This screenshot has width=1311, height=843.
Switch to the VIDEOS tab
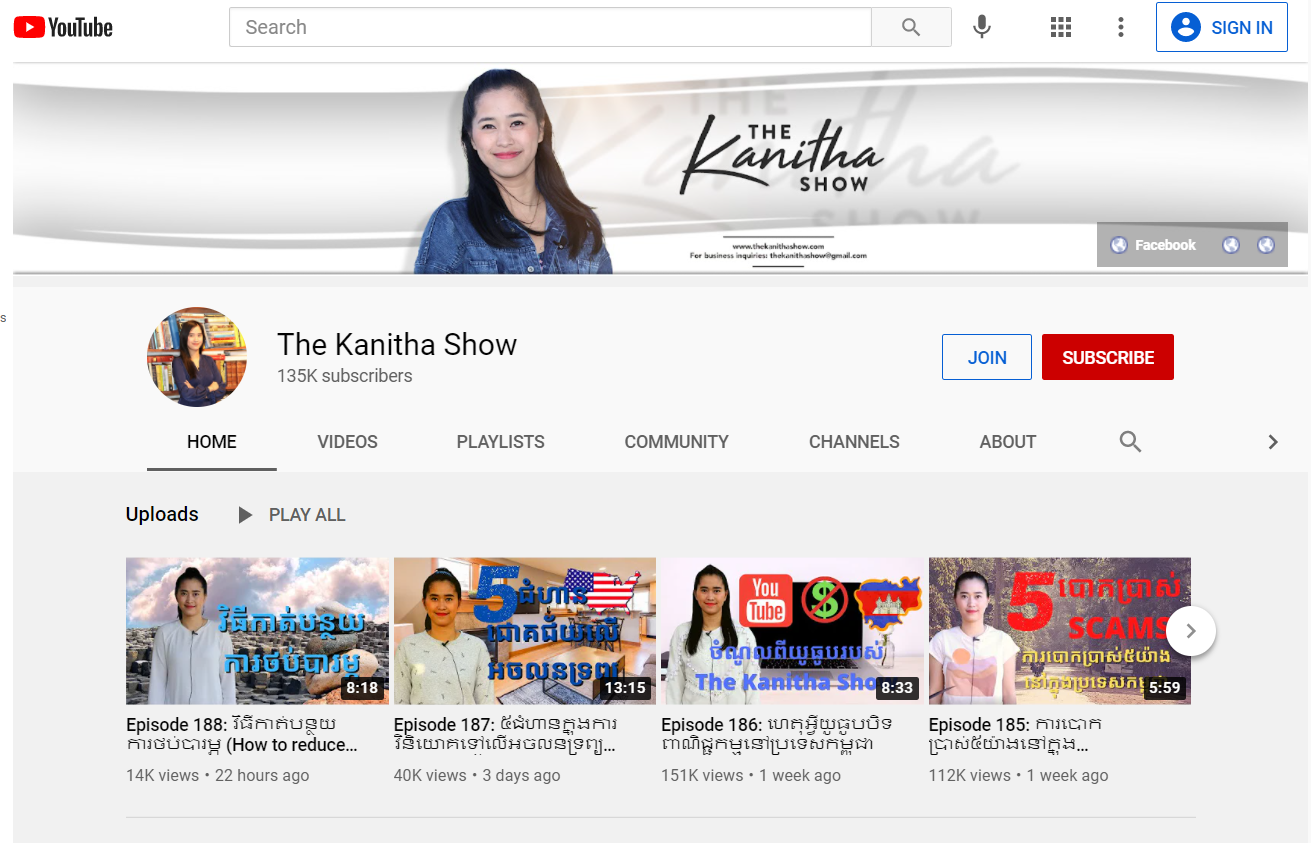[x=347, y=441]
